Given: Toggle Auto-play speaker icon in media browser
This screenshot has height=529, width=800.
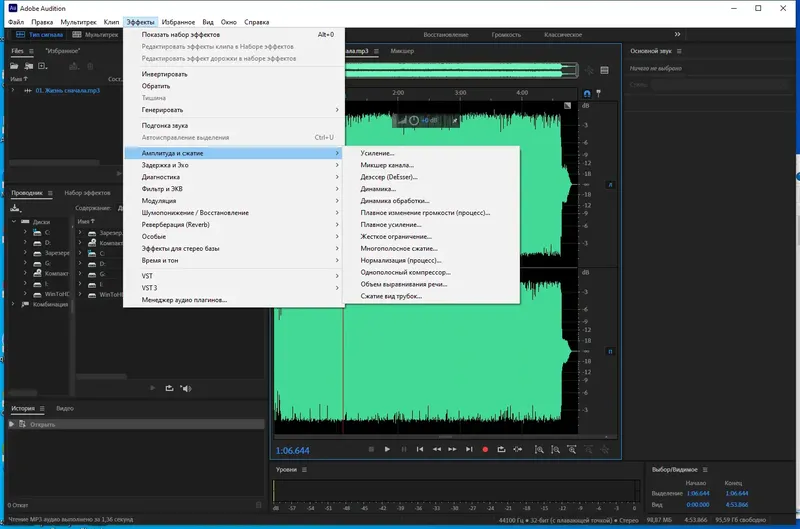Looking at the screenshot, I should pos(186,388).
